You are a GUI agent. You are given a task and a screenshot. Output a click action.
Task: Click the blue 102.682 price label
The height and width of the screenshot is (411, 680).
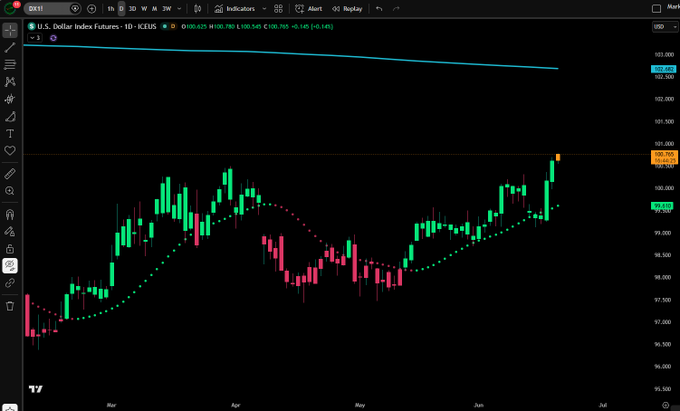coord(664,69)
